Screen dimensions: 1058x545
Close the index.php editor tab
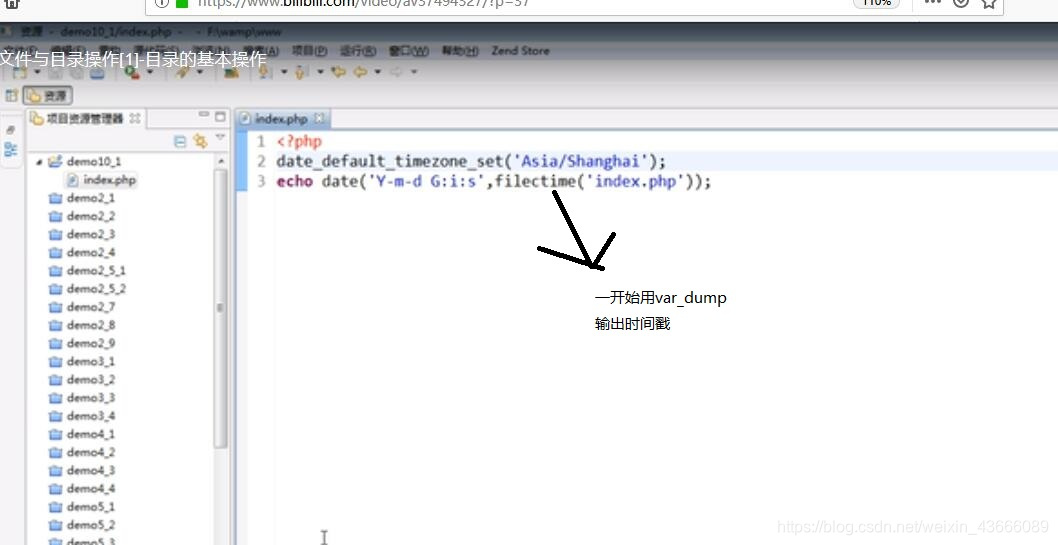319,118
